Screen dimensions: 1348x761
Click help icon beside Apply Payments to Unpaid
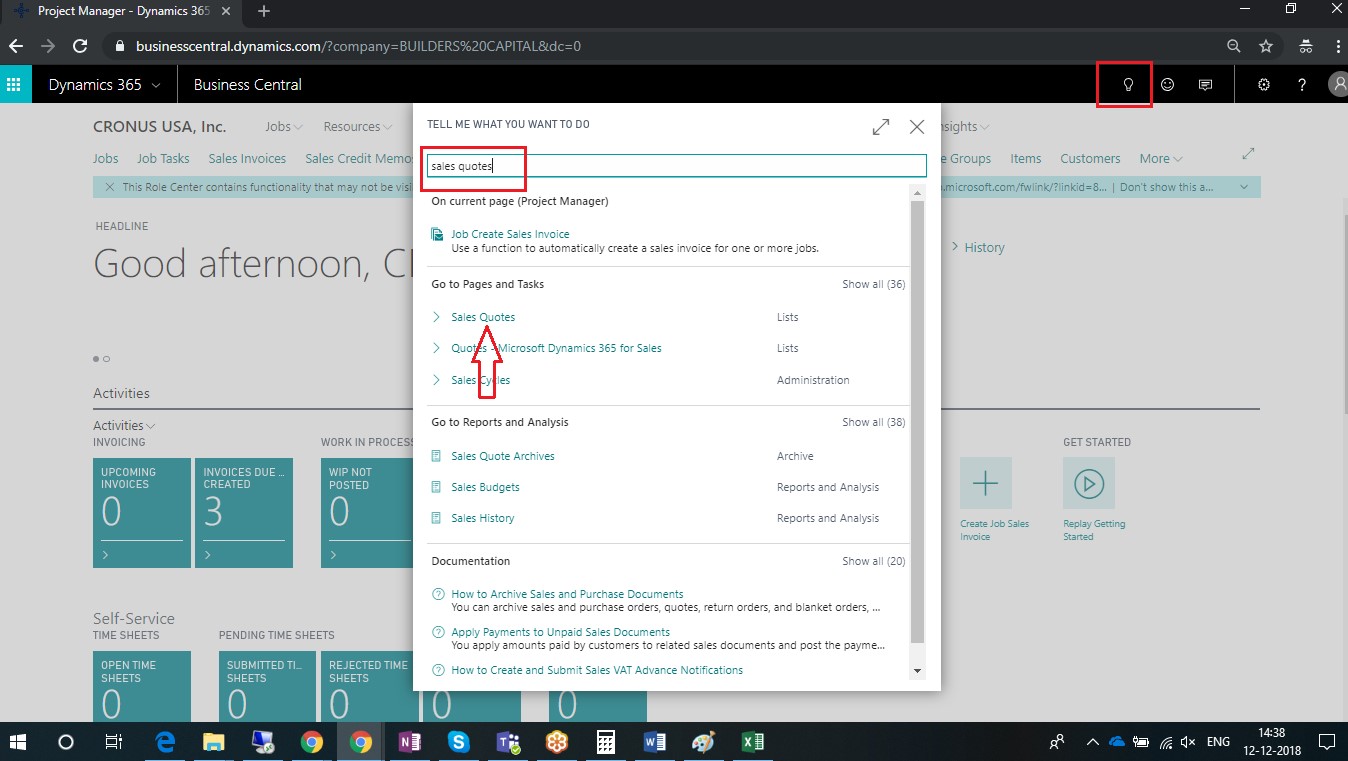[x=438, y=632]
